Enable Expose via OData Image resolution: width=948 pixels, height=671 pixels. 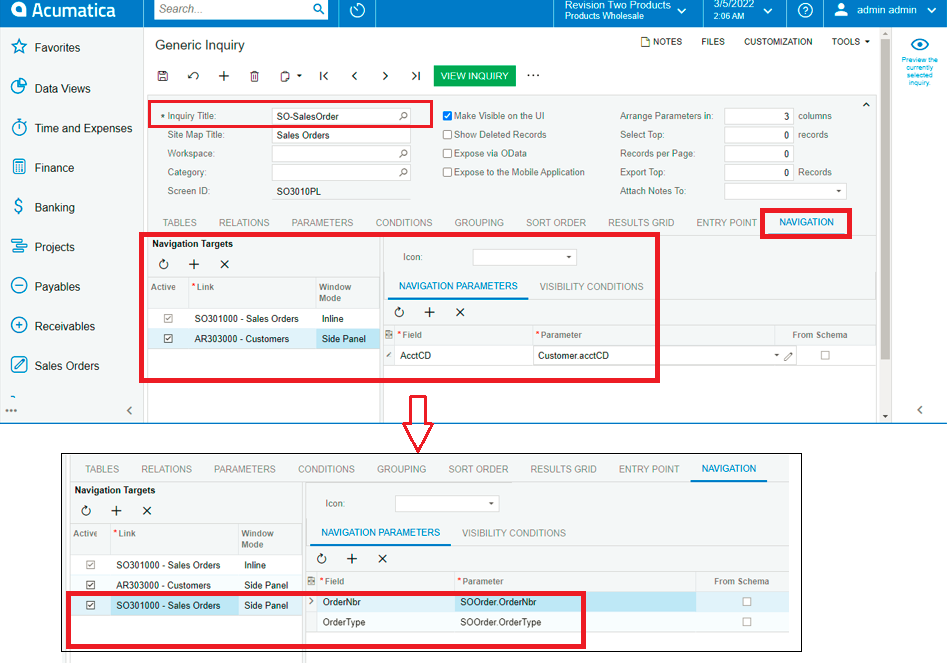point(447,154)
